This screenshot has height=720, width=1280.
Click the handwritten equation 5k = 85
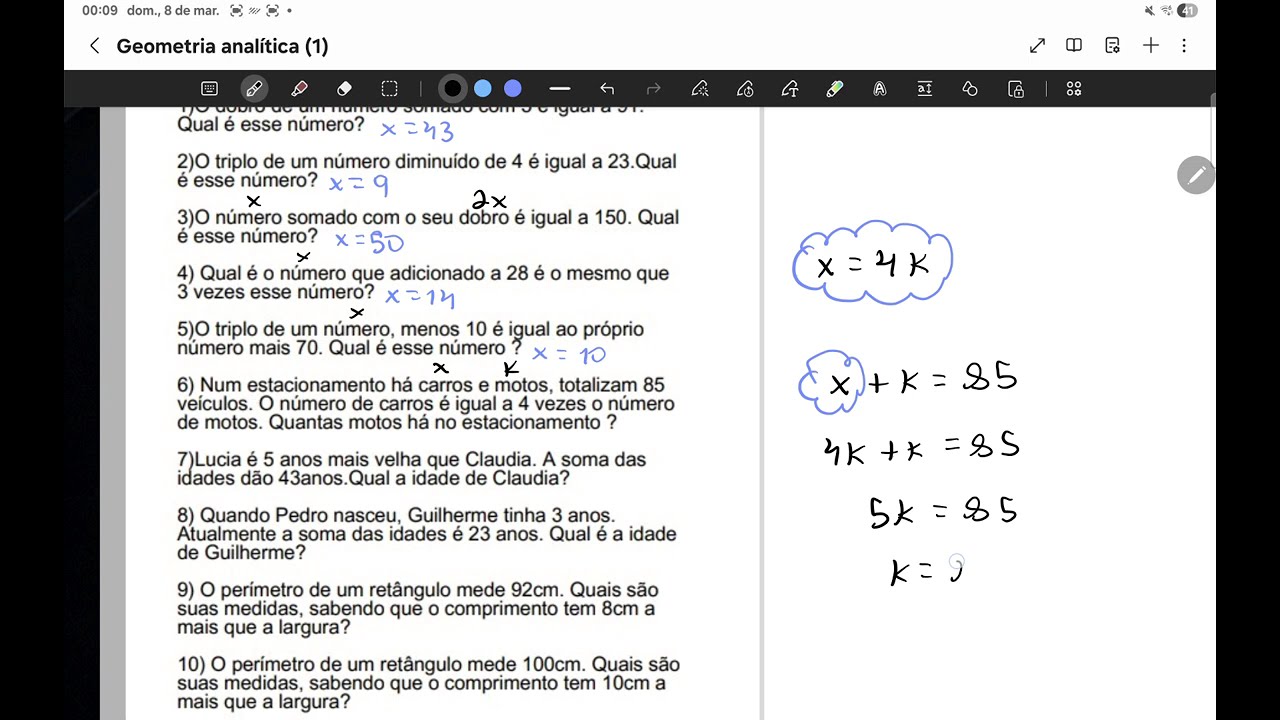click(943, 512)
